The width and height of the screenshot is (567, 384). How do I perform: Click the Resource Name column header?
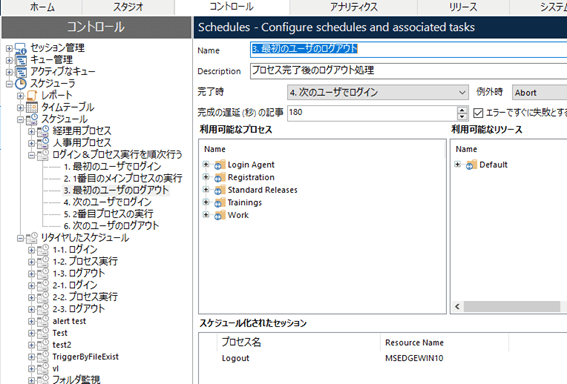444,342
